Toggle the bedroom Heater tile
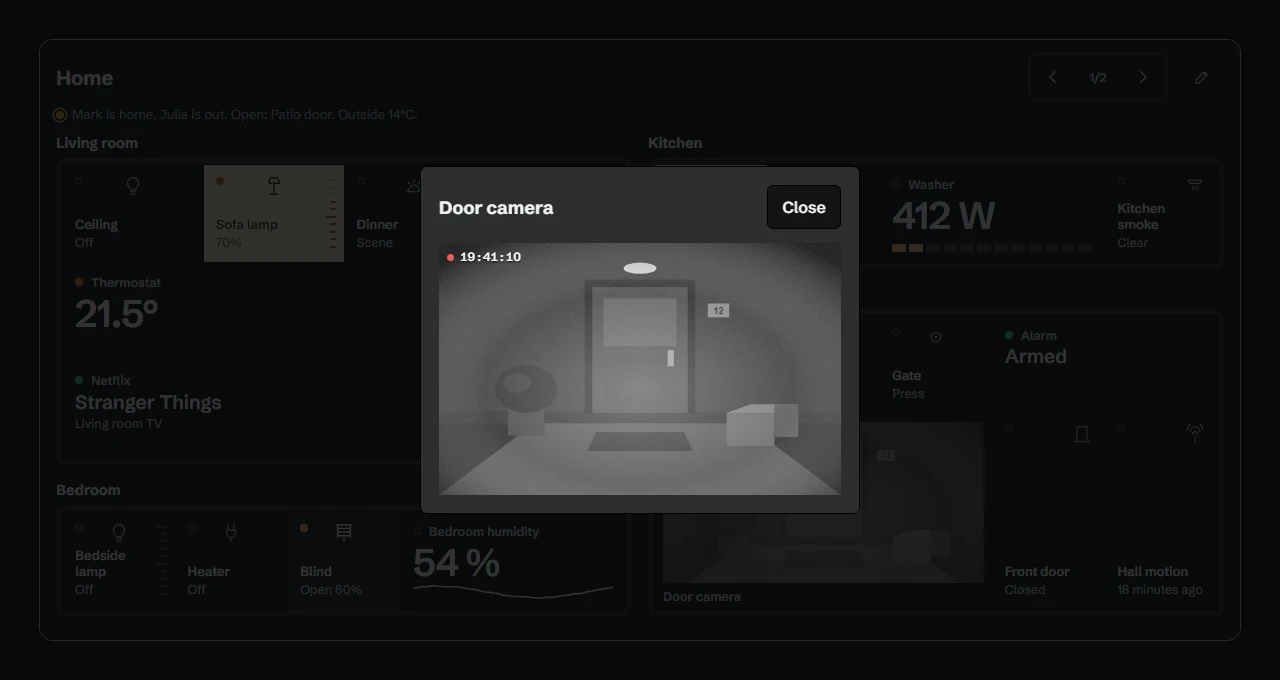This screenshot has height=680, width=1280. (232, 561)
